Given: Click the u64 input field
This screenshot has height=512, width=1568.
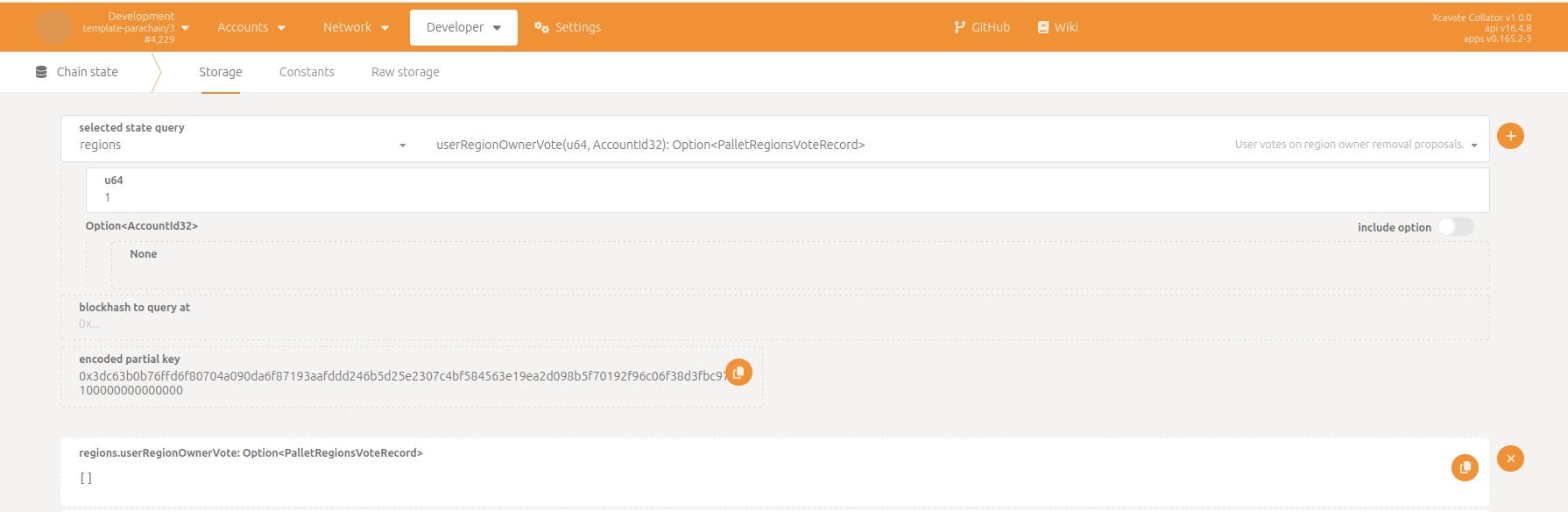Looking at the screenshot, I should coord(787,197).
